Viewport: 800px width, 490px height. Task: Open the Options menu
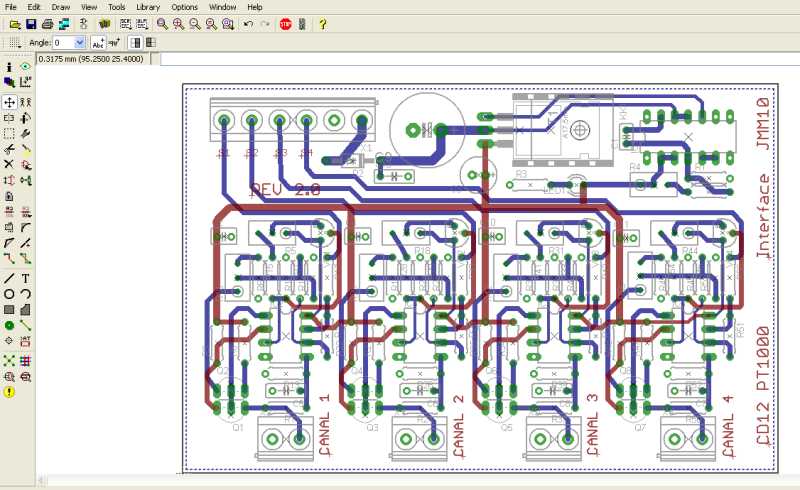184,7
